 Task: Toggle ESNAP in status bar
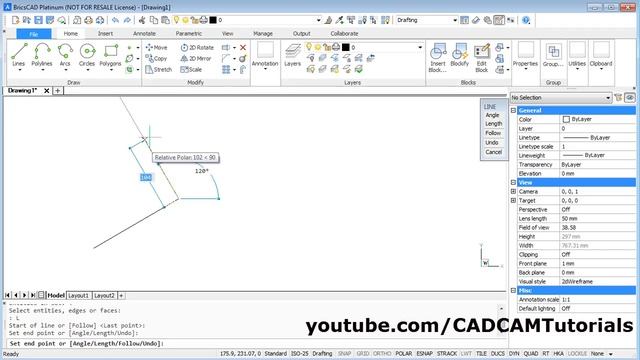pos(424,353)
